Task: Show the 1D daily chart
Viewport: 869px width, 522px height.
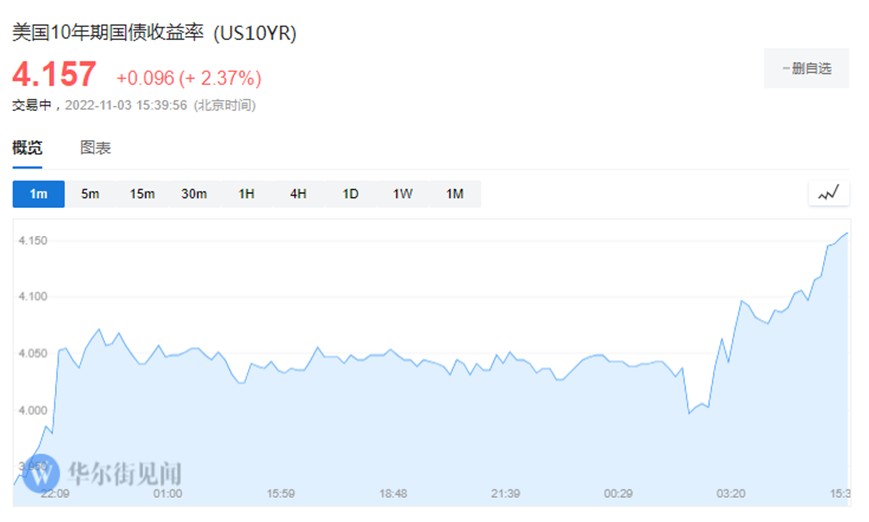Action: (350, 194)
